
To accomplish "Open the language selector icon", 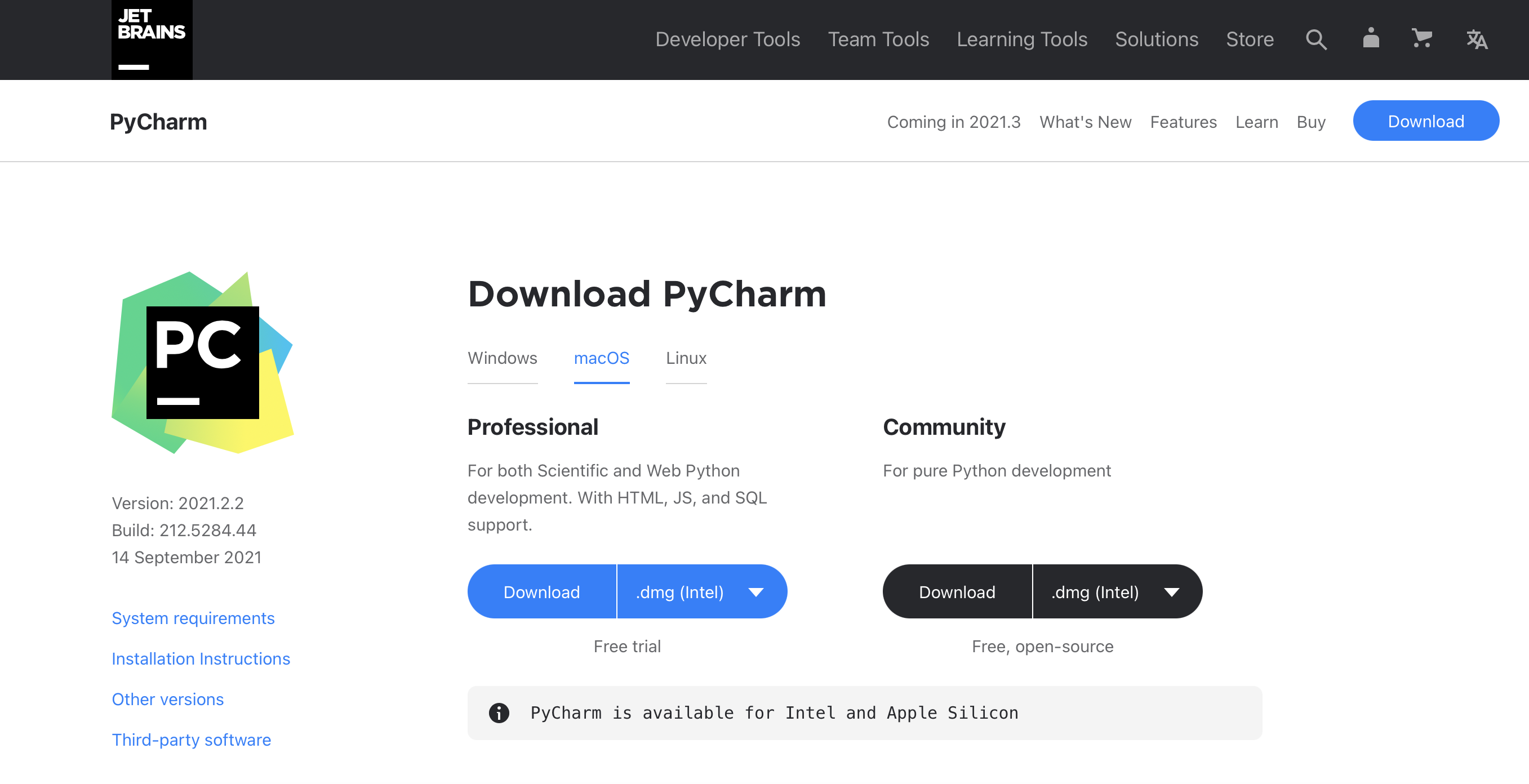I will 1477,40.
